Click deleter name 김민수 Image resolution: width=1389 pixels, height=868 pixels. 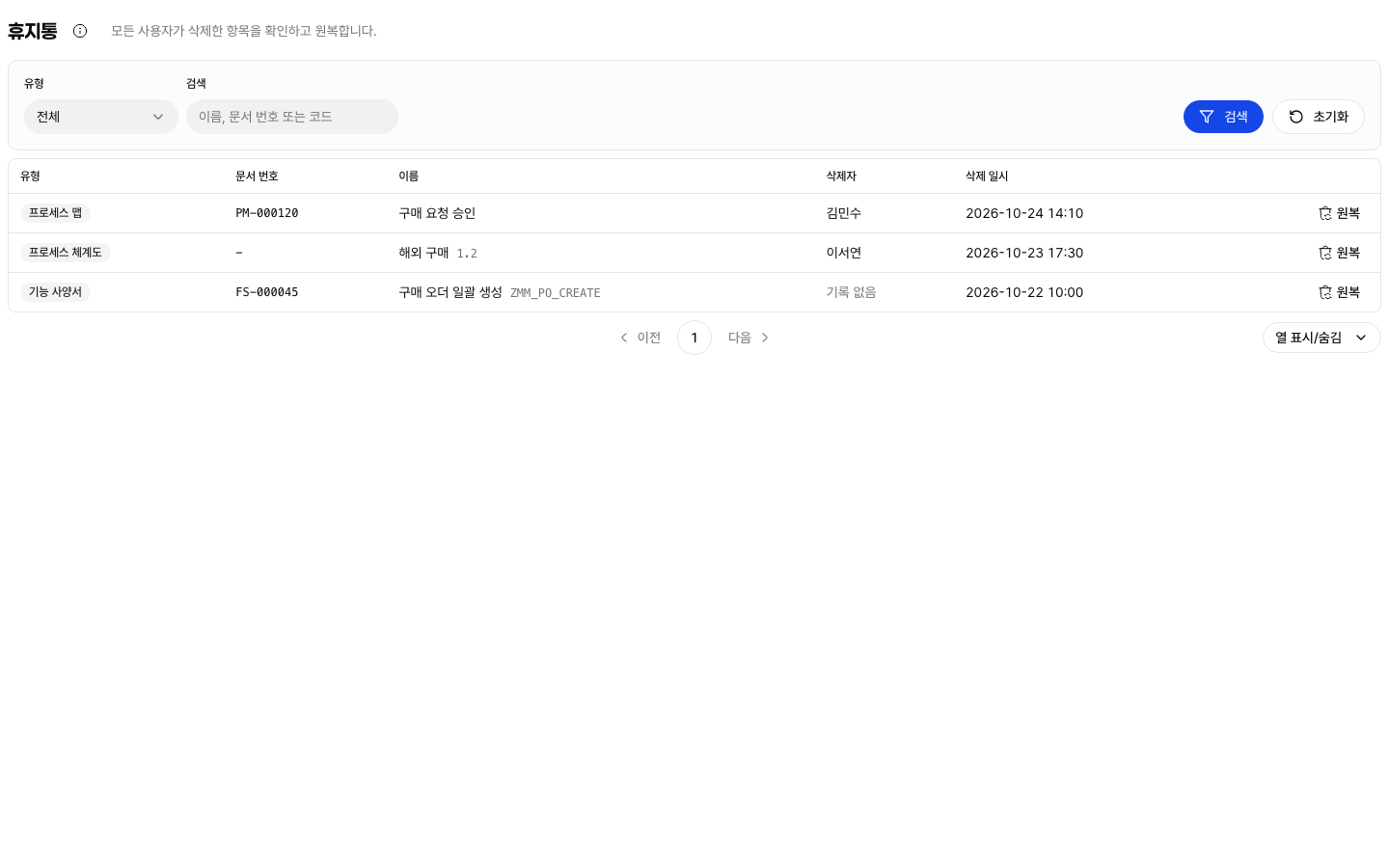(x=844, y=213)
